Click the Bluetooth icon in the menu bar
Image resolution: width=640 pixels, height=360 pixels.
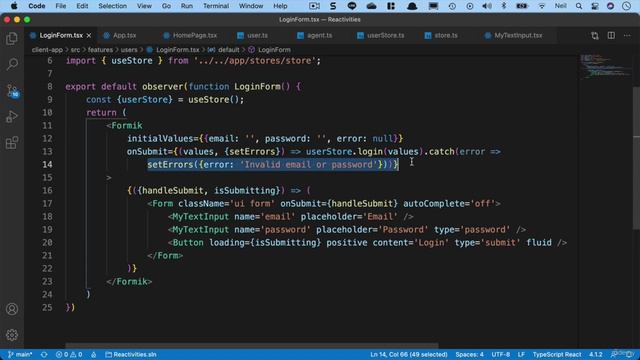click(504, 6)
